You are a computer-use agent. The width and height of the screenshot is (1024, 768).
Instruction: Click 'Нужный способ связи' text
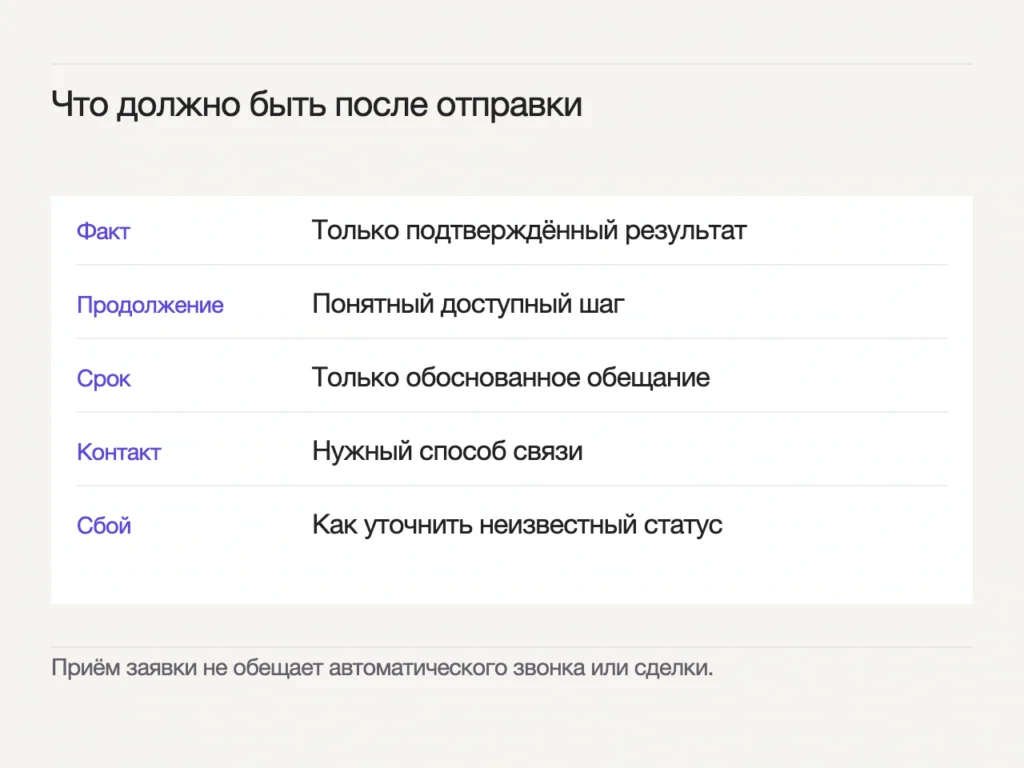point(447,451)
